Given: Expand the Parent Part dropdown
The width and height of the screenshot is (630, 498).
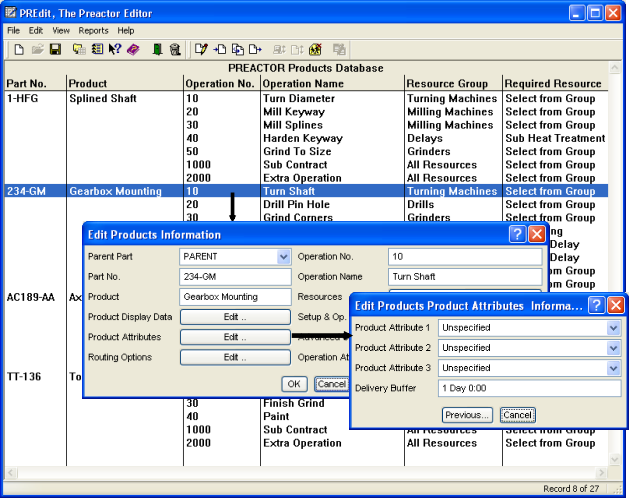Looking at the screenshot, I should [284, 257].
